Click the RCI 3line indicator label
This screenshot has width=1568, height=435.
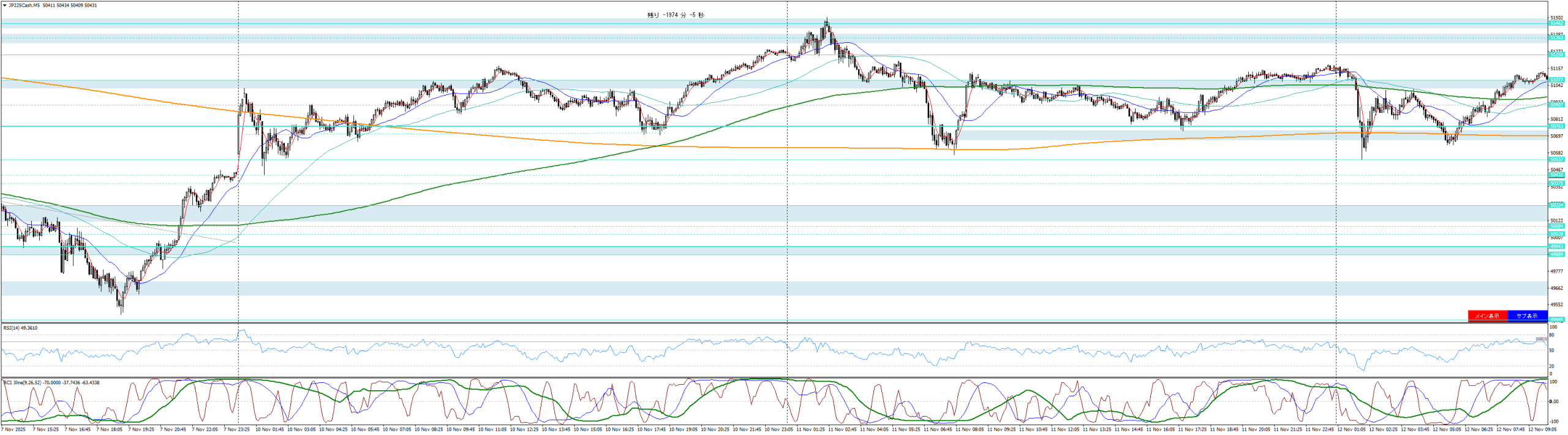pyautogui.click(x=51, y=383)
